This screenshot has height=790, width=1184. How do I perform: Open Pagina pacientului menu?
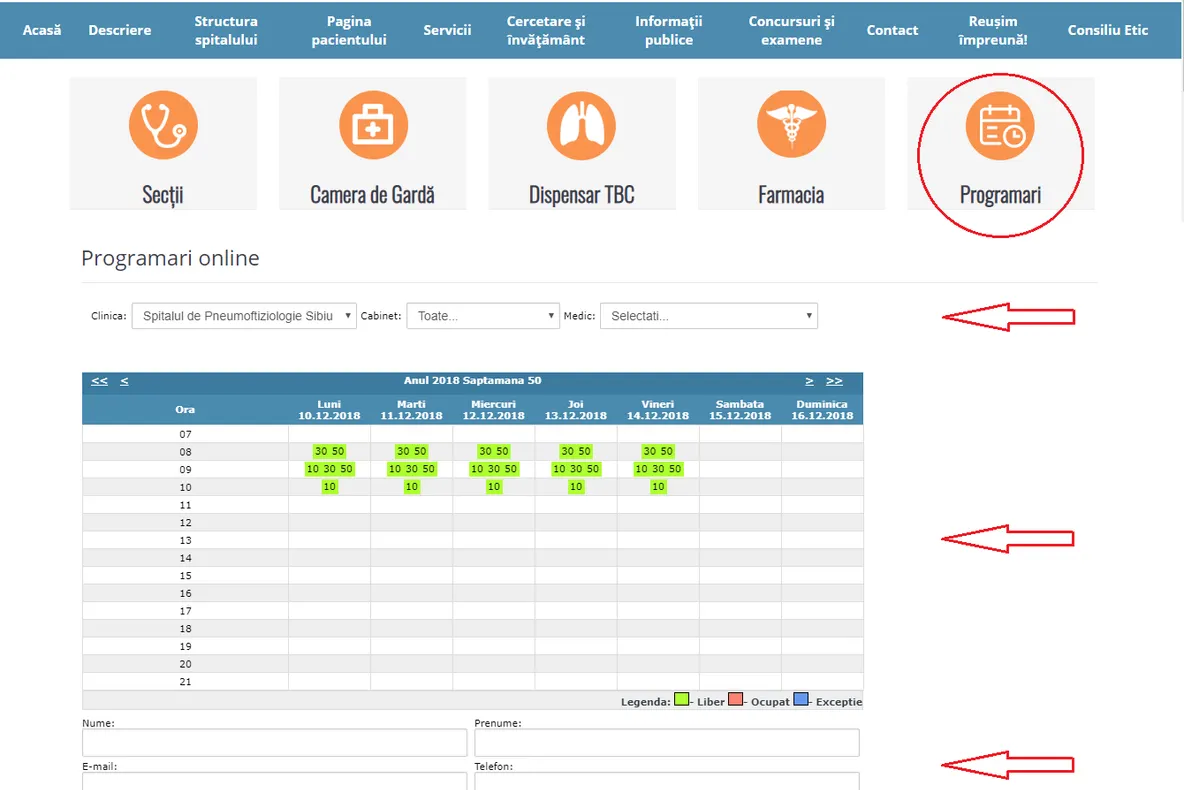(349, 30)
